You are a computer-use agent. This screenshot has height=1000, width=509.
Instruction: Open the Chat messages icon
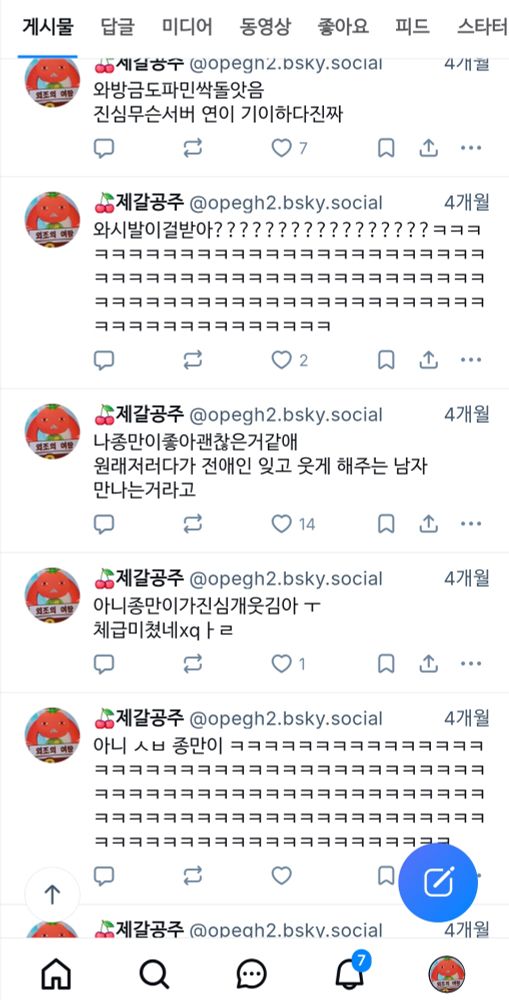251,974
